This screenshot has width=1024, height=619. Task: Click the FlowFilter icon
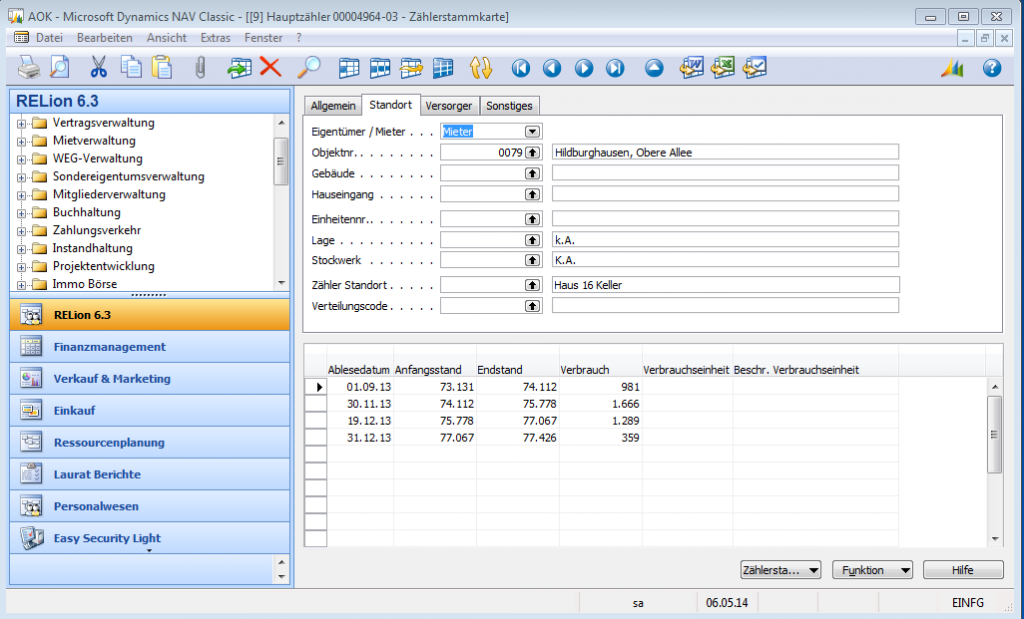coord(411,68)
